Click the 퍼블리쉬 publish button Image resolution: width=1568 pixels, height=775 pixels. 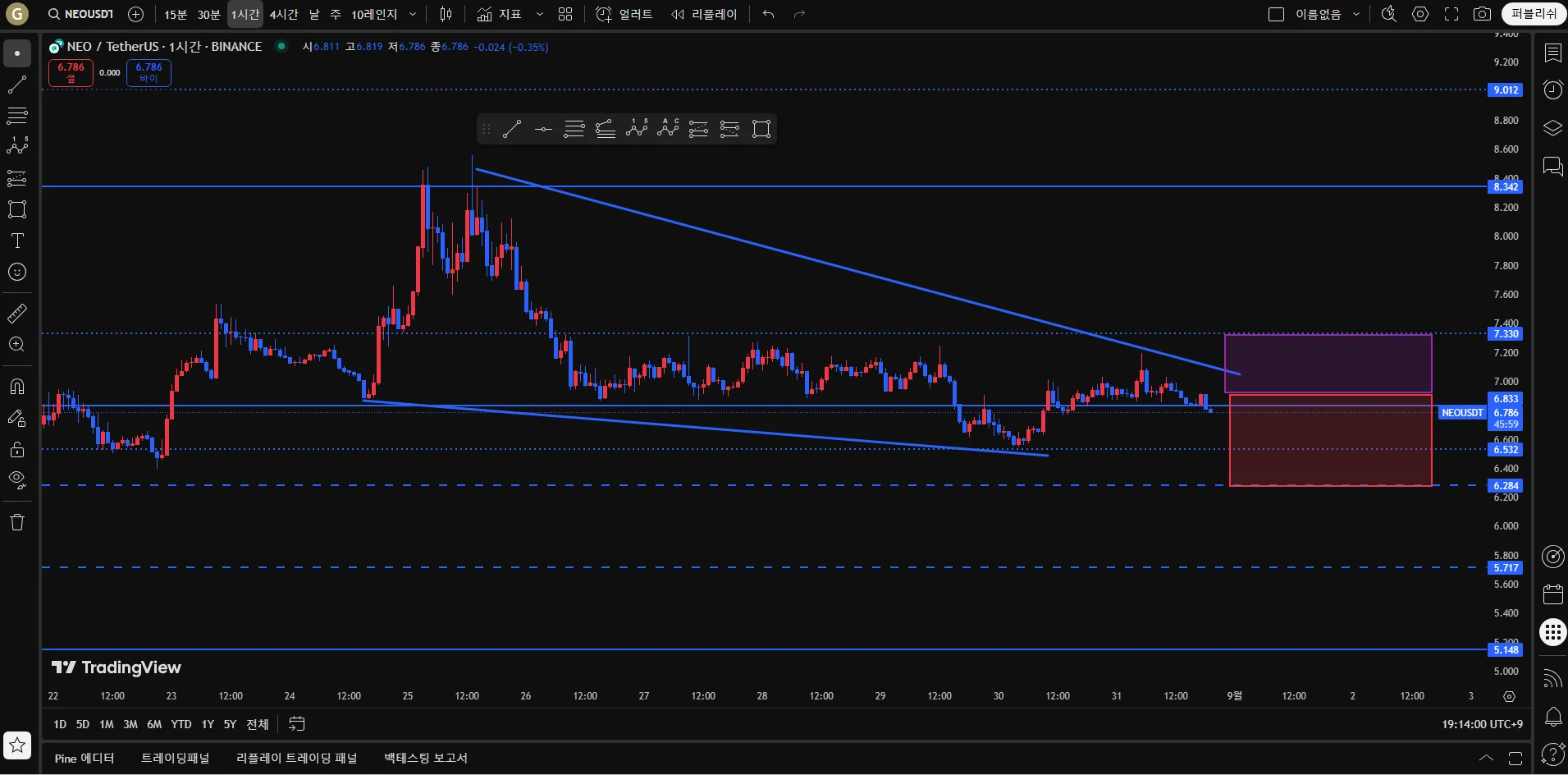[1534, 14]
